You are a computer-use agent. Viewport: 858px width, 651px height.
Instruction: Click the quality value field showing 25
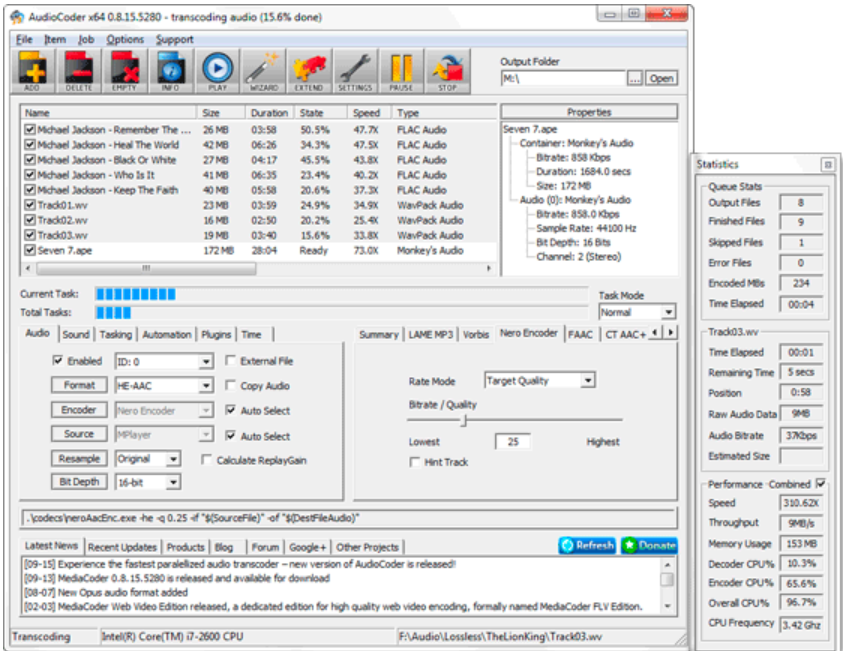pos(513,441)
